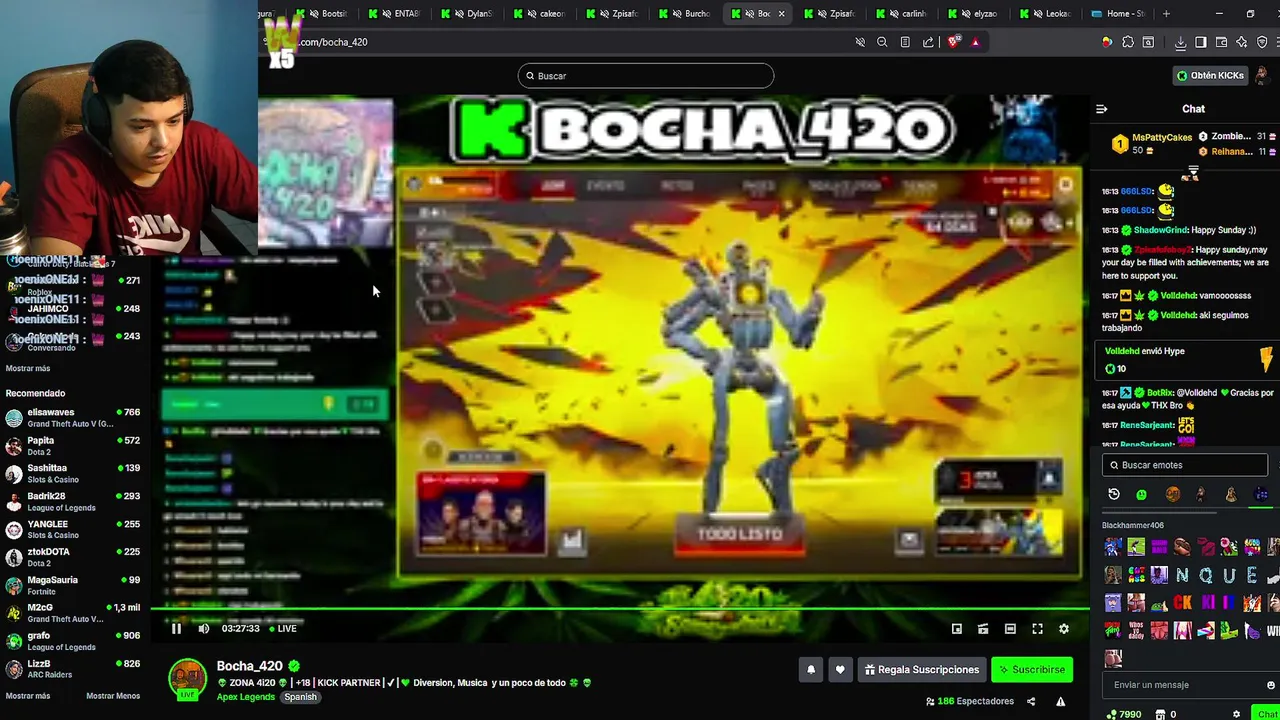Click MsPattyCakes in gift leaderboard
This screenshot has width=1280, height=720.
(1162, 137)
